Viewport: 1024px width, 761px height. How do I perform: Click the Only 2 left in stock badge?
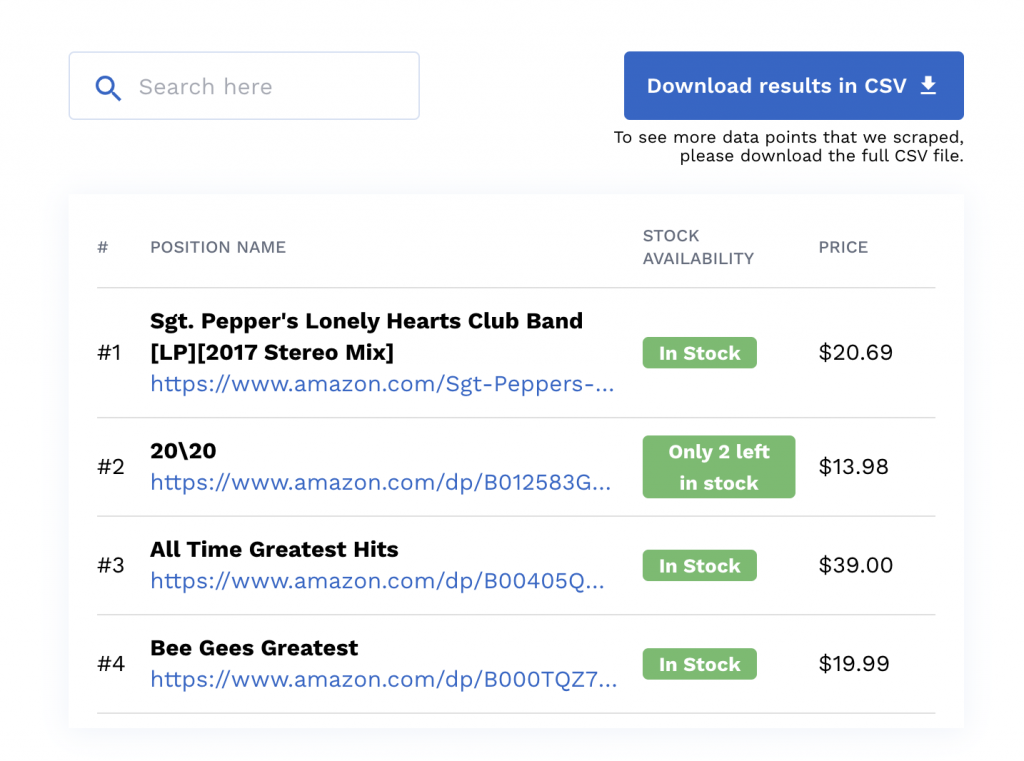718,466
